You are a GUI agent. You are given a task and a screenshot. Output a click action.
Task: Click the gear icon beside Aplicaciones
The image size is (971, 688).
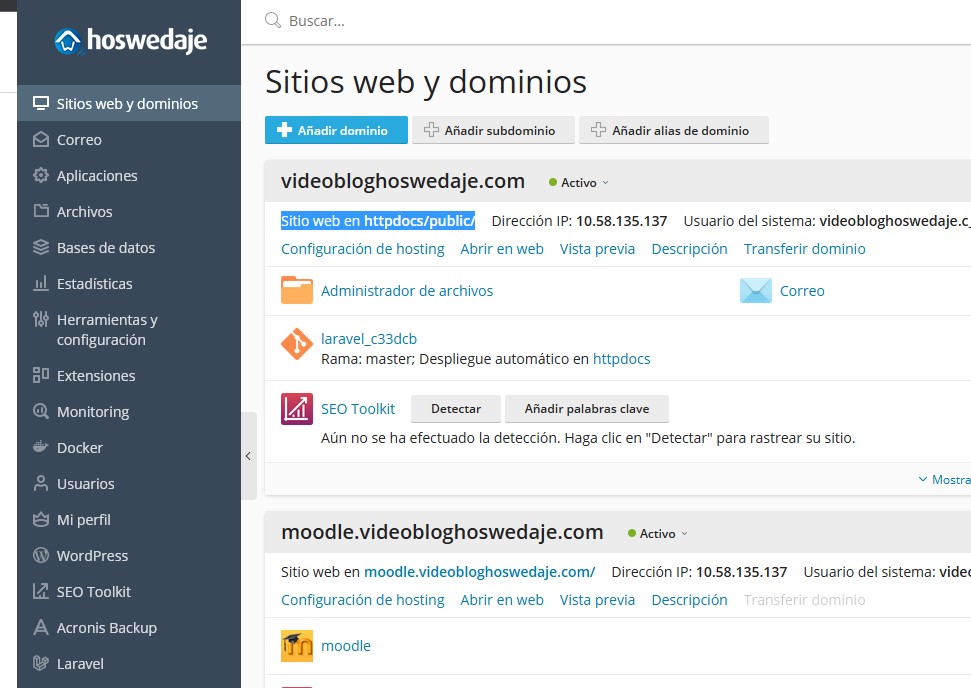41,175
